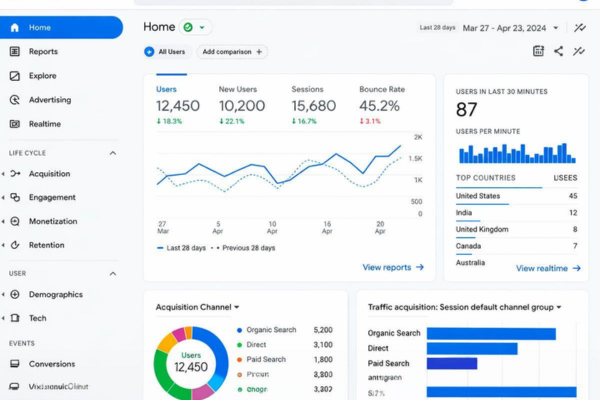This screenshot has width=600, height=400.
Task: Click the share icon in toolbar
Action: coord(558,51)
